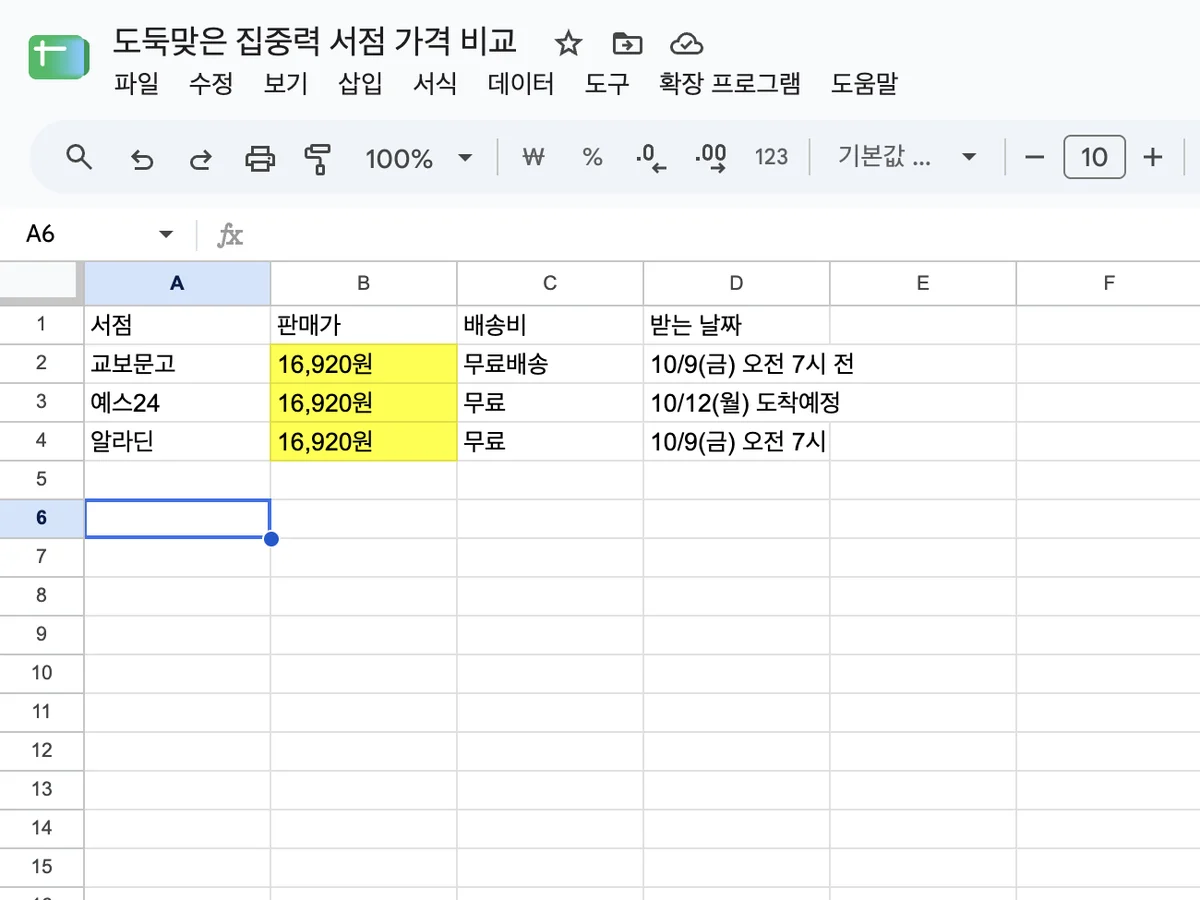1200x900 pixels.
Task: Print the spreadsheet
Action: pyautogui.click(x=260, y=158)
